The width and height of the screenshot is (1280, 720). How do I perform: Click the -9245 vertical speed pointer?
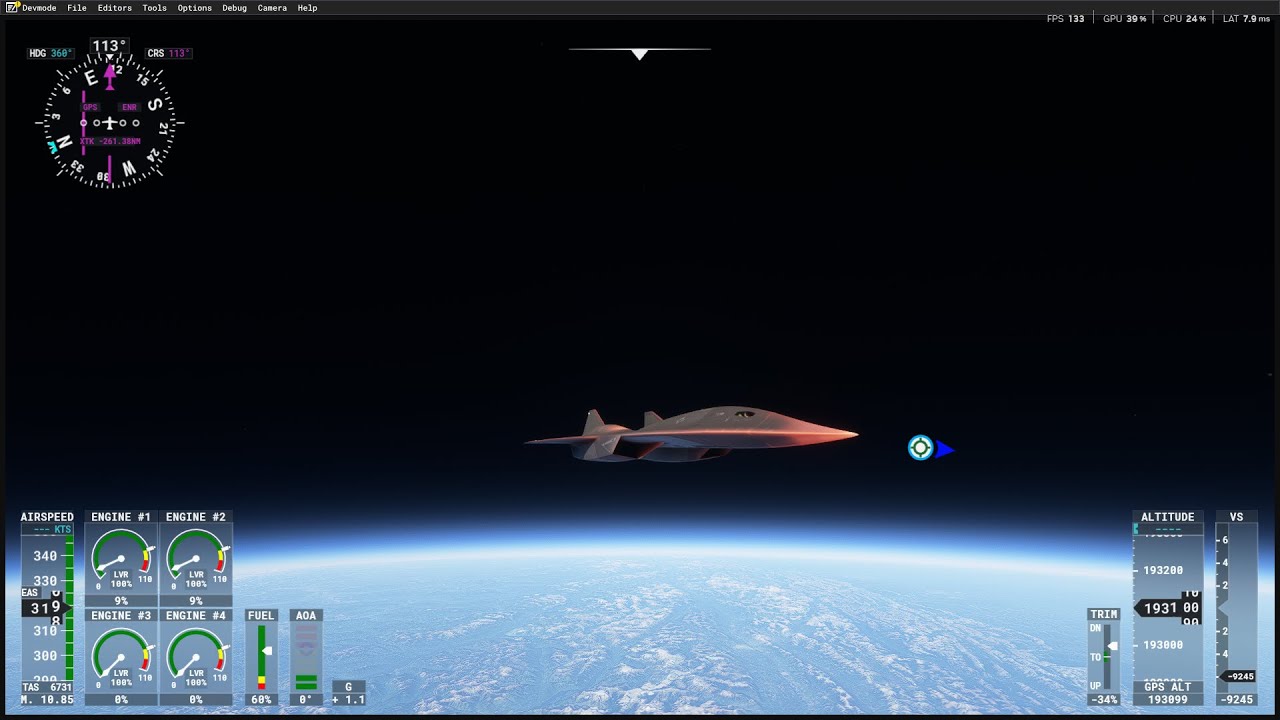[x=1240, y=677]
